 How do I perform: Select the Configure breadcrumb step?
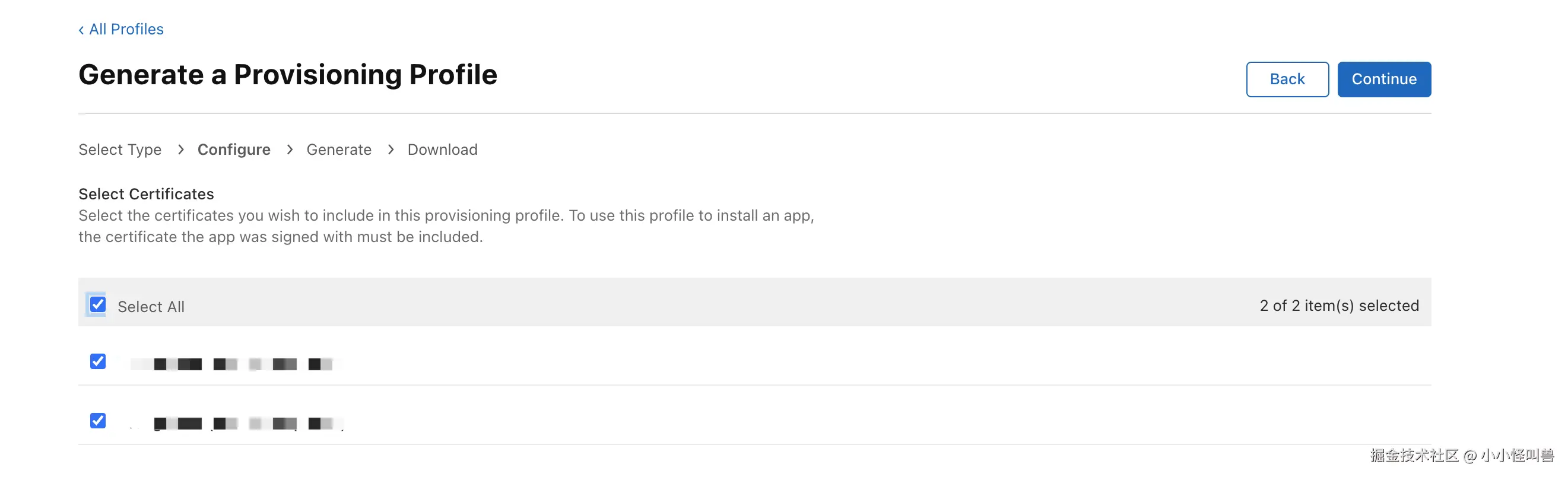pos(234,150)
